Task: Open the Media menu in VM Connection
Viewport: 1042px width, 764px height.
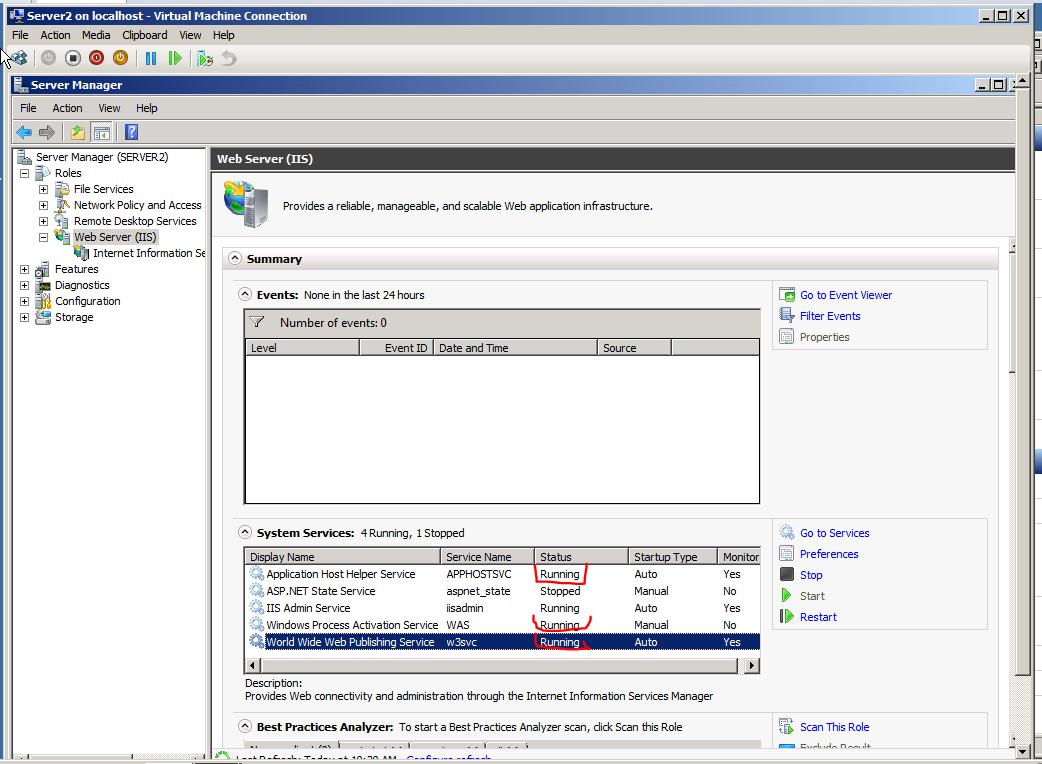Action: [96, 35]
